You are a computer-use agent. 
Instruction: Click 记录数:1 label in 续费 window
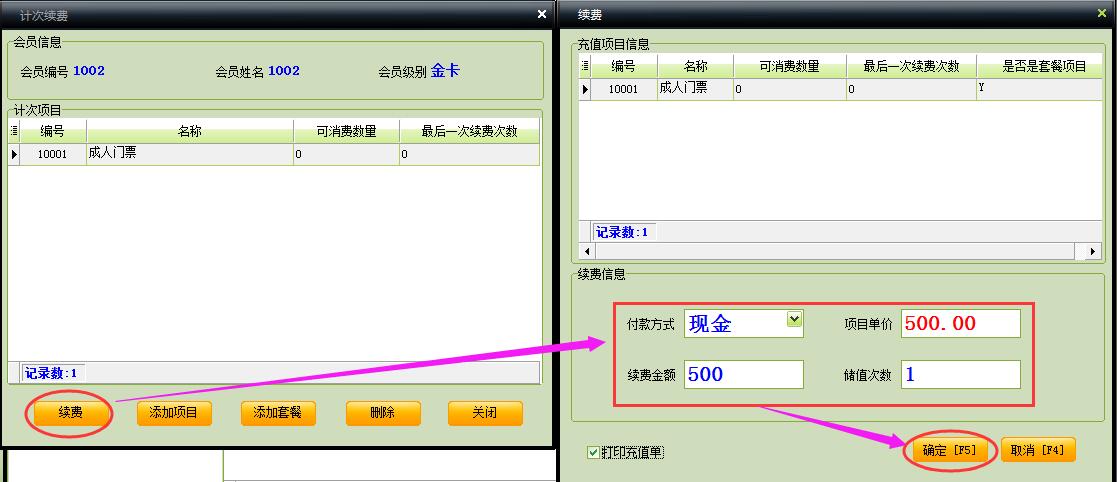point(623,231)
